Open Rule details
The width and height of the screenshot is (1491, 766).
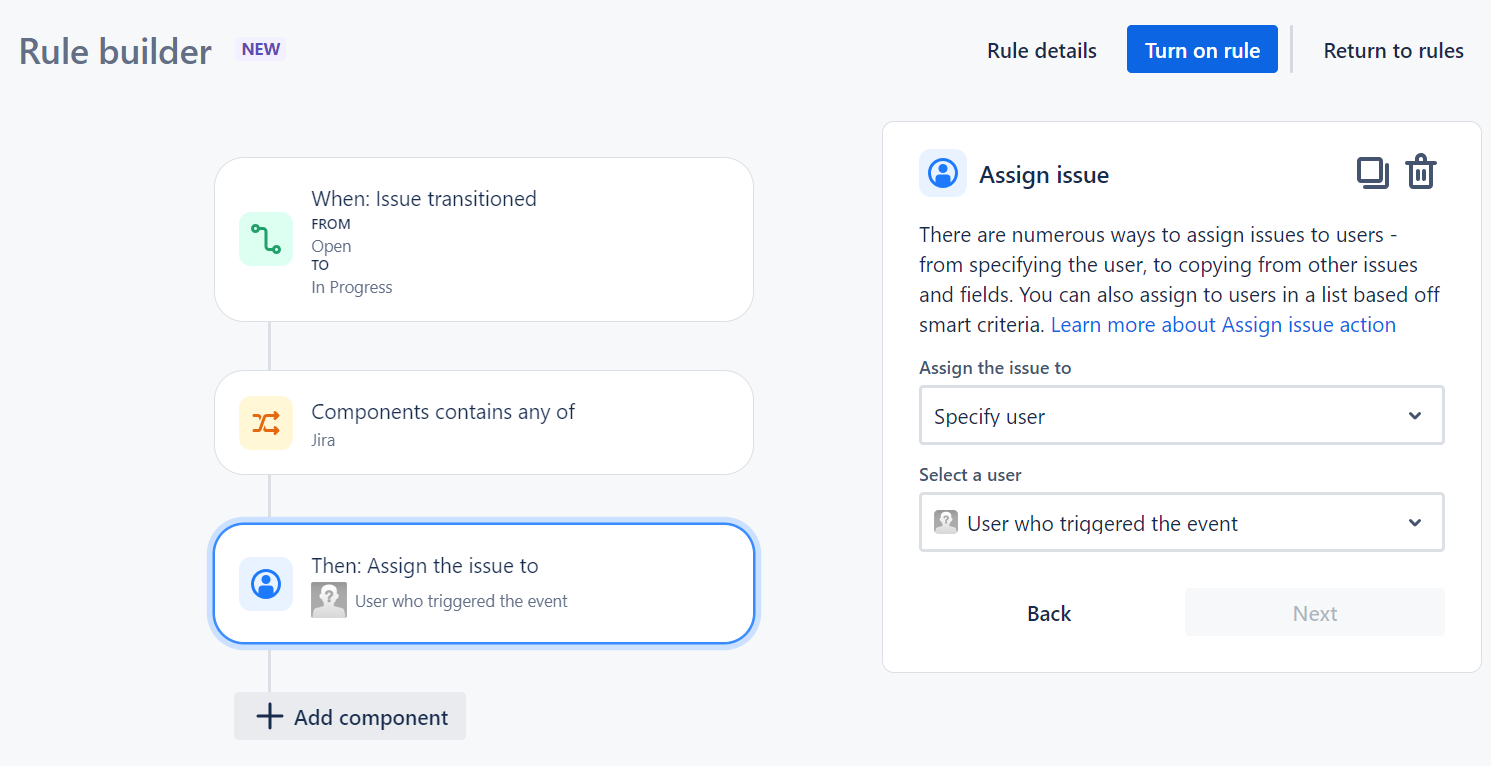pos(1041,49)
